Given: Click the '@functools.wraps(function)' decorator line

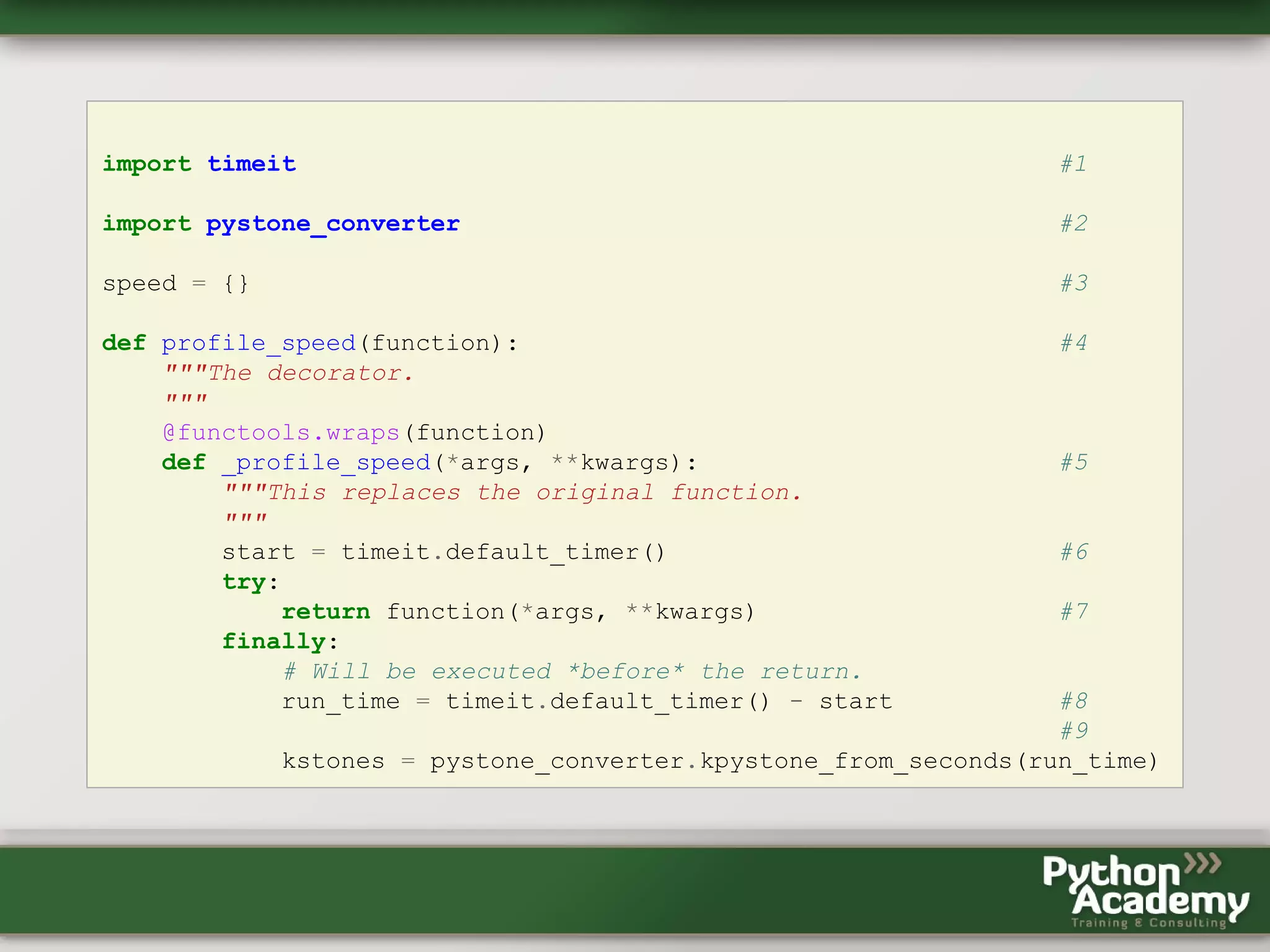Looking at the screenshot, I should point(354,432).
